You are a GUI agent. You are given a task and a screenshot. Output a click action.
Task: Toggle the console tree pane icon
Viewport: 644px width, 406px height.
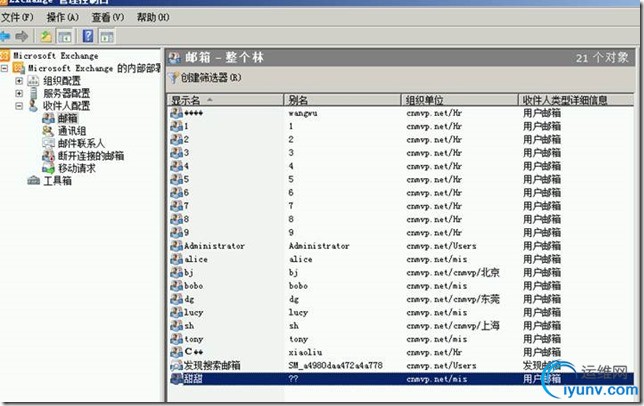click(65, 37)
